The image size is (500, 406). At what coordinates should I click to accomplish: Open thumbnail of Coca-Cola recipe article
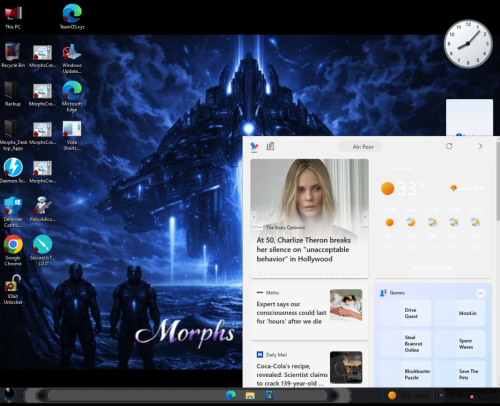[x=346, y=367]
